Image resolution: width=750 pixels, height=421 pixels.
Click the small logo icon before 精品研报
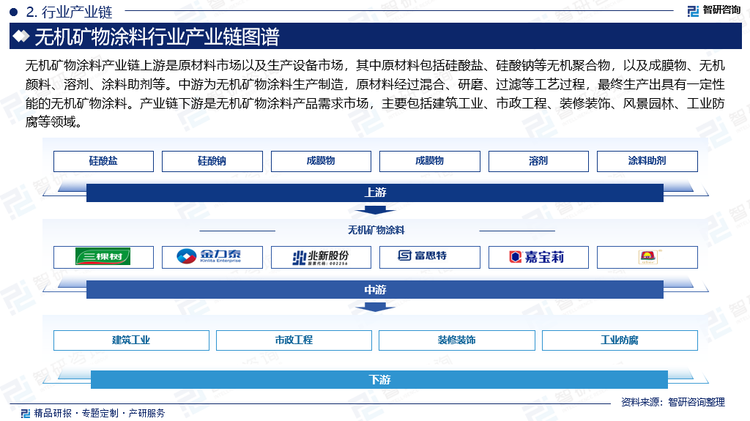point(26,412)
